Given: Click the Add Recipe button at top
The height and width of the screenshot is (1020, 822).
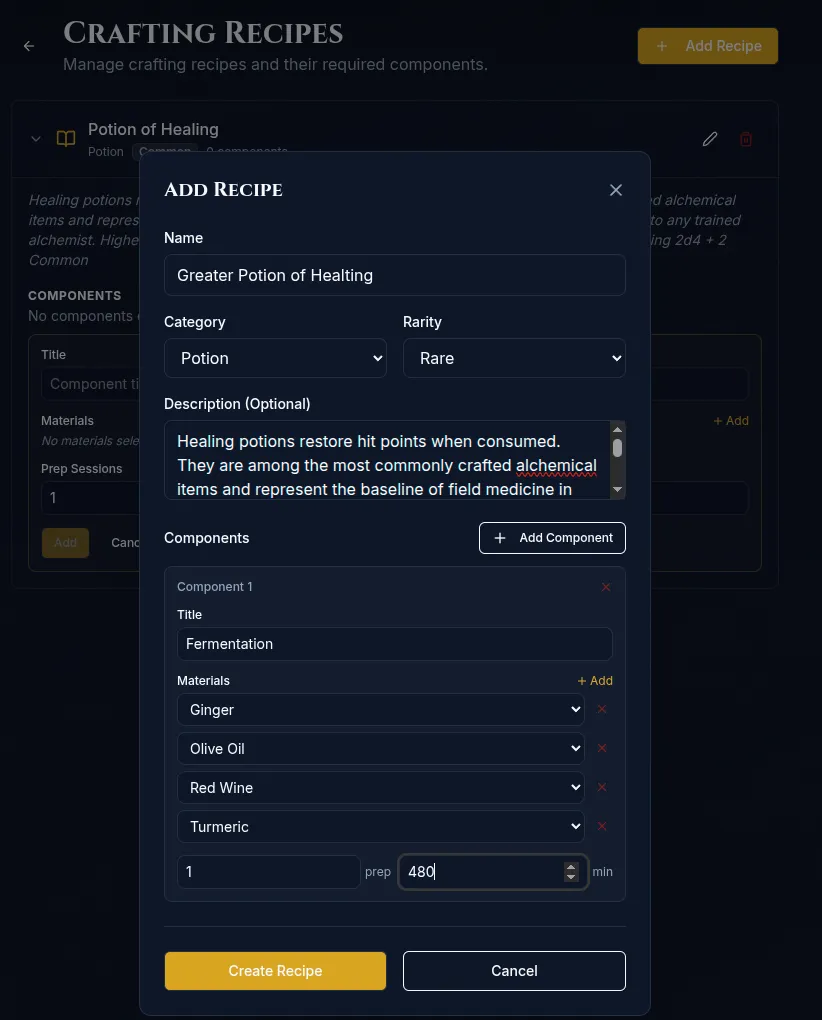Looking at the screenshot, I should tap(708, 46).
